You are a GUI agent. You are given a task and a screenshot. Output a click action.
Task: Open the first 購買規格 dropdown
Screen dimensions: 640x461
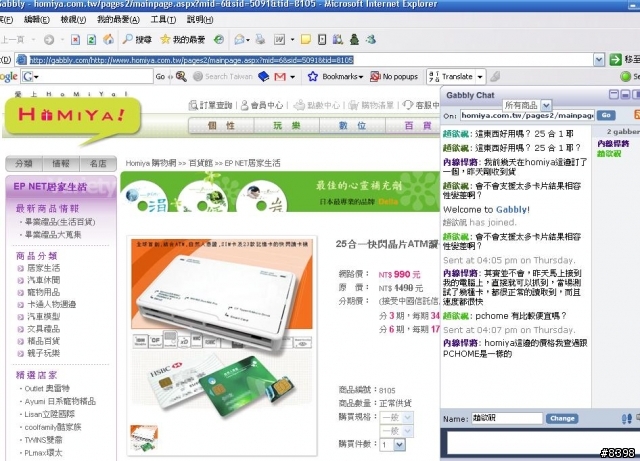pyautogui.click(x=407, y=417)
